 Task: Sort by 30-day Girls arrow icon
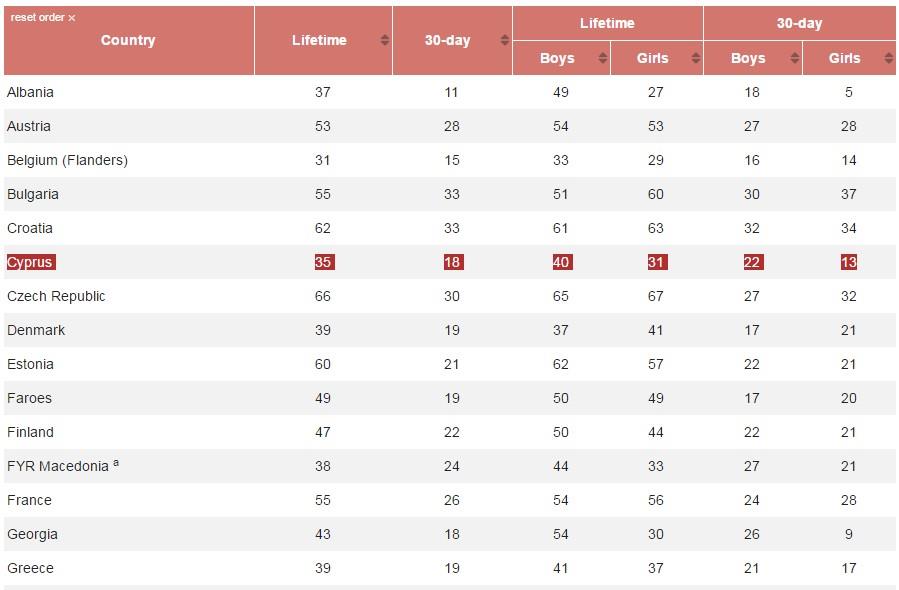pyautogui.click(x=889, y=58)
